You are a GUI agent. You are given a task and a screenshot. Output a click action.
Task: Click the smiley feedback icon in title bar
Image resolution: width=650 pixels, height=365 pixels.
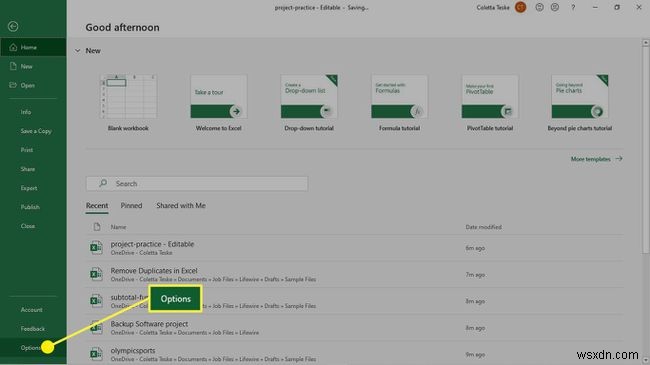tap(539, 7)
